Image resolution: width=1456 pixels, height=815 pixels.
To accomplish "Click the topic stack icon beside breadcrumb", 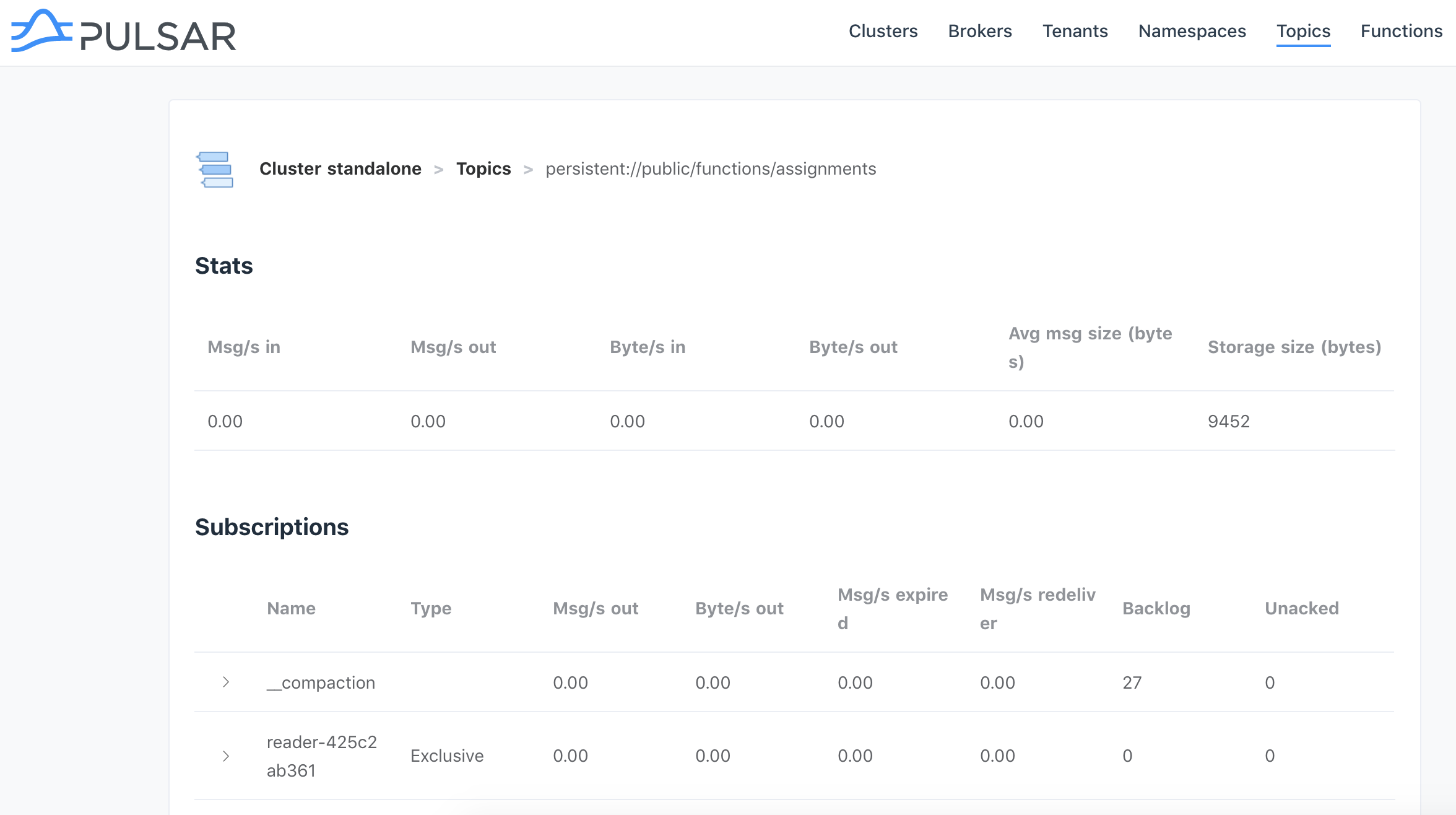I will pos(215,169).
